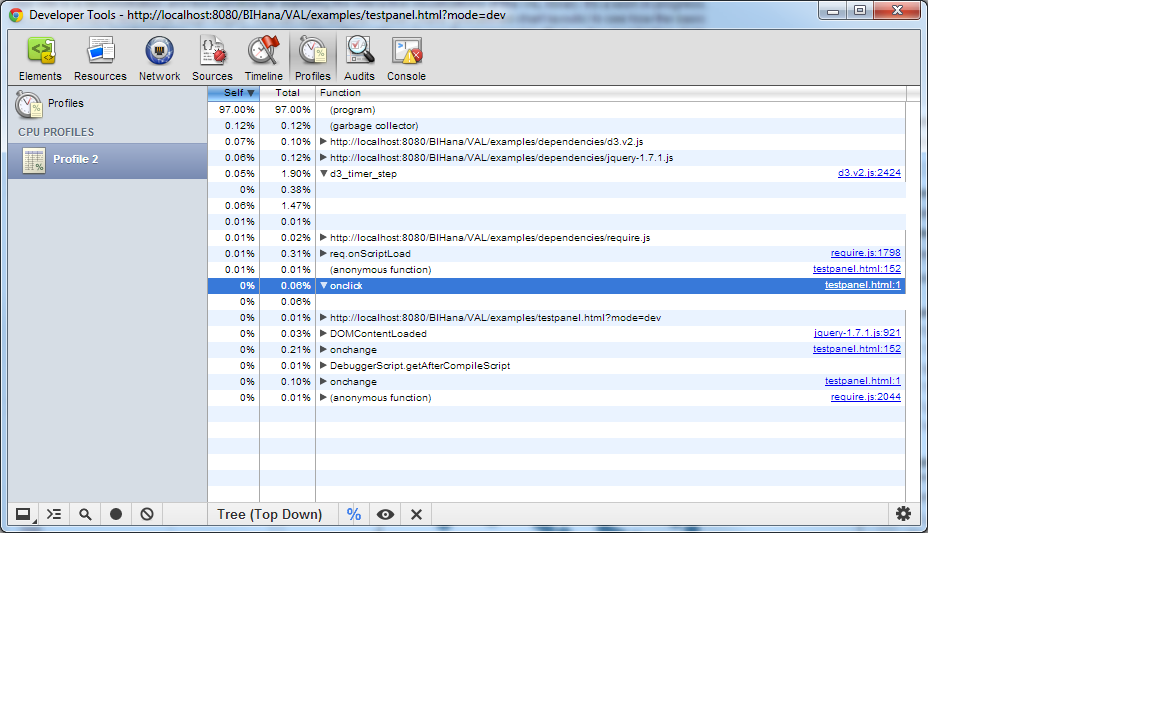Viewport: 1152px width, 720px height.
Task: Open the Audits panel
Action: point(359,58)
